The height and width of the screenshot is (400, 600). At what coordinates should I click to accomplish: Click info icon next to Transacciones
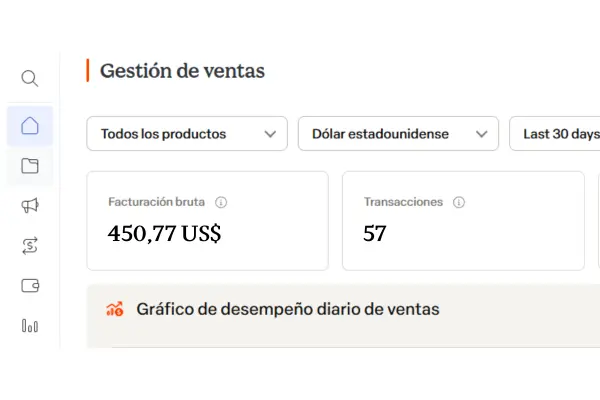459,202
